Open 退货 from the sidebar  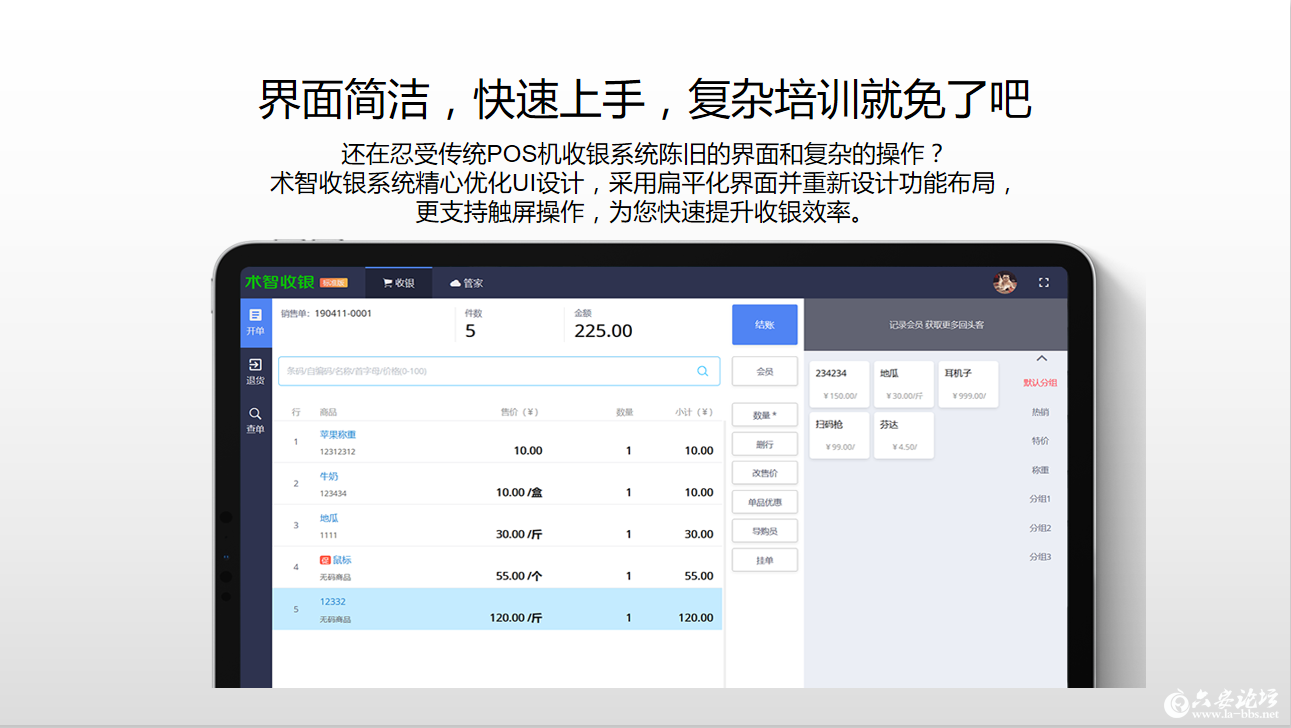click(x=256, y=366)
